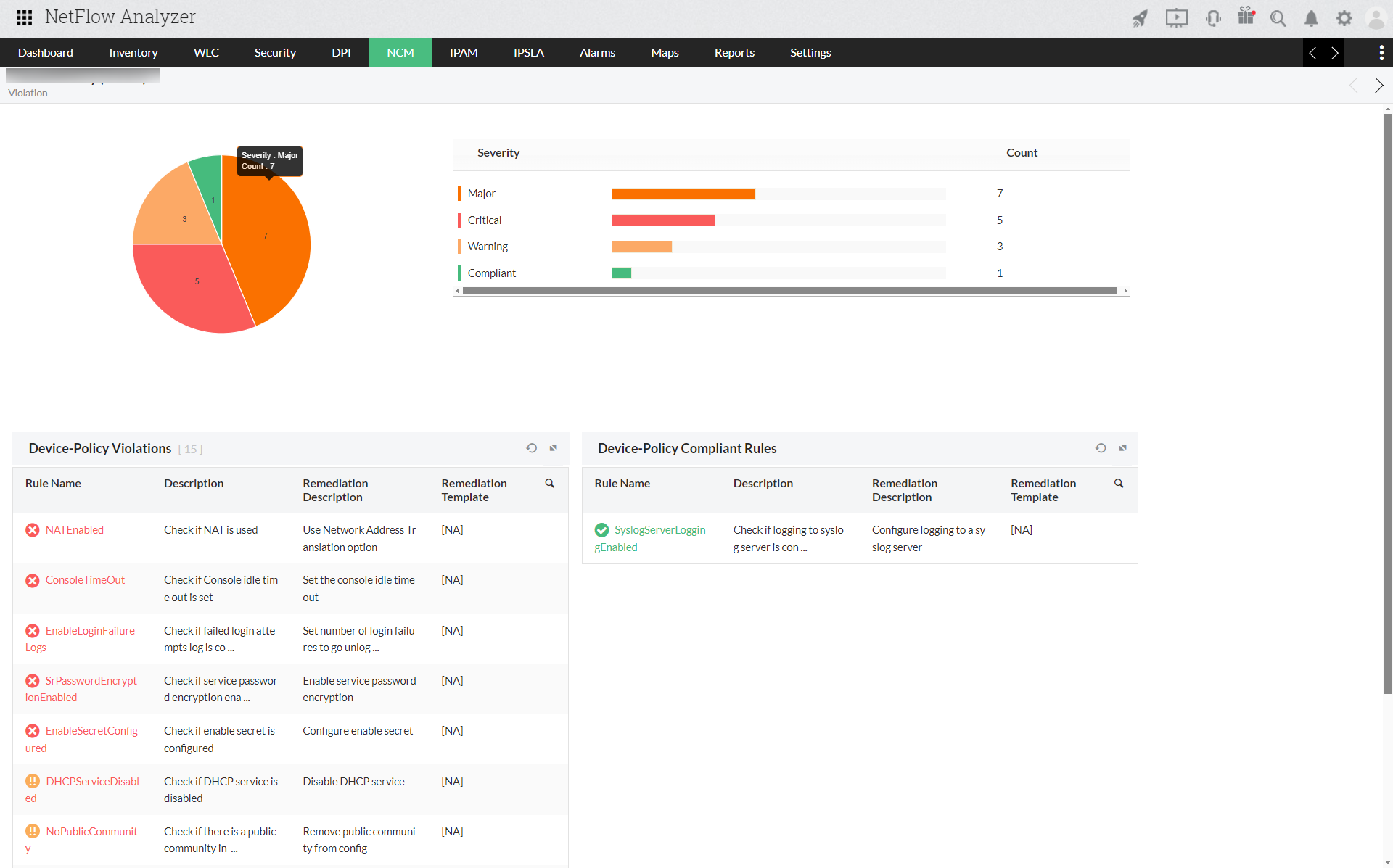The height and width of the screenshot is (868, 1393).
Task: Open the notifications bell
Action: coord(1311,18)
